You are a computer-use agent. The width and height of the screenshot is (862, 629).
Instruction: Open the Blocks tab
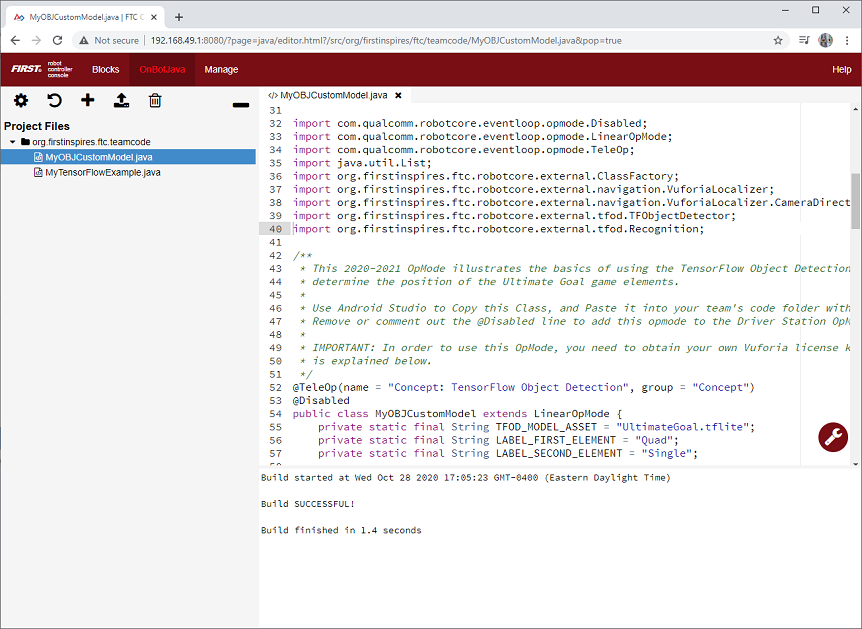(105, 69)
